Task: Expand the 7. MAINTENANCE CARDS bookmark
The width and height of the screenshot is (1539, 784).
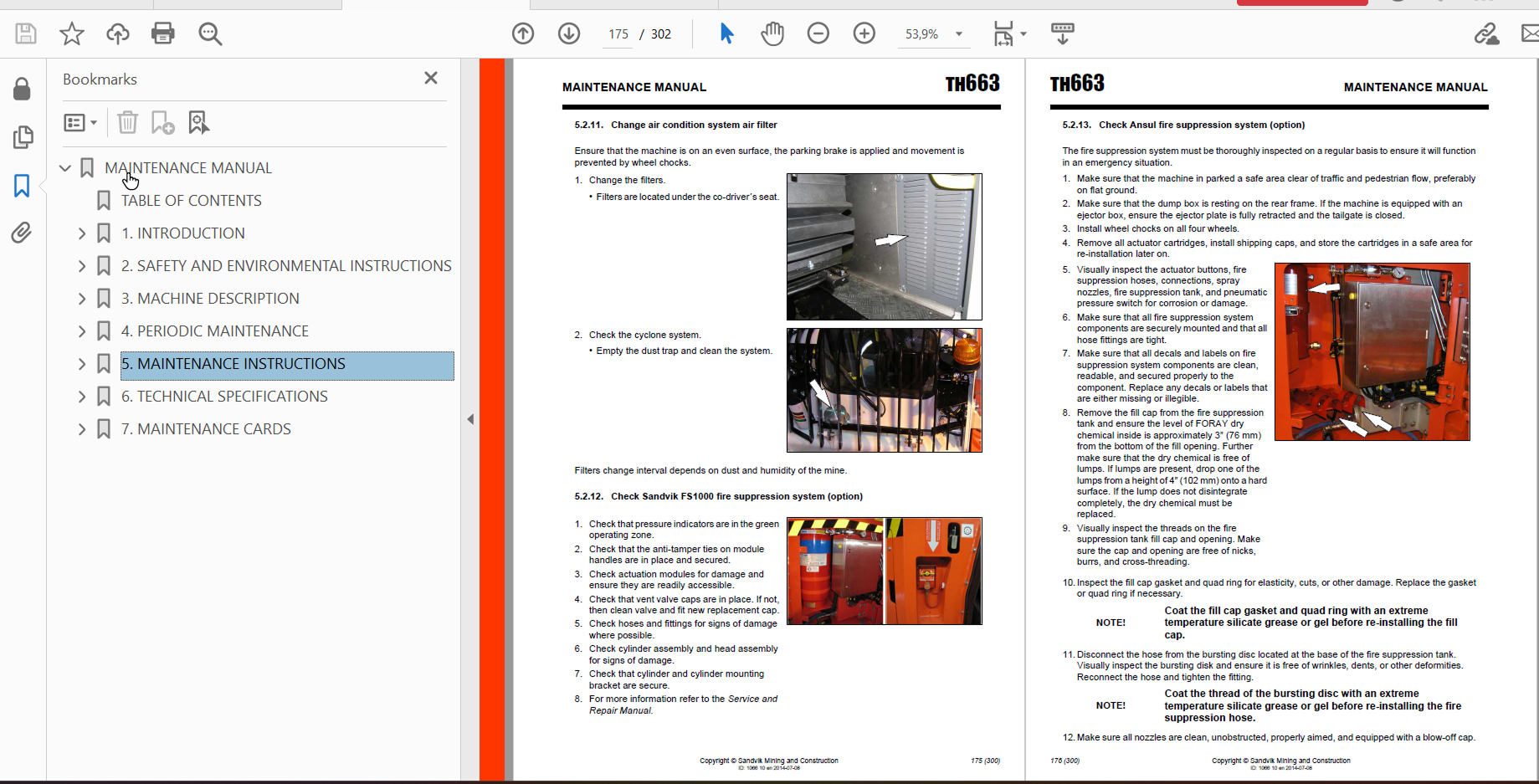Action: [x=82, y=429]
